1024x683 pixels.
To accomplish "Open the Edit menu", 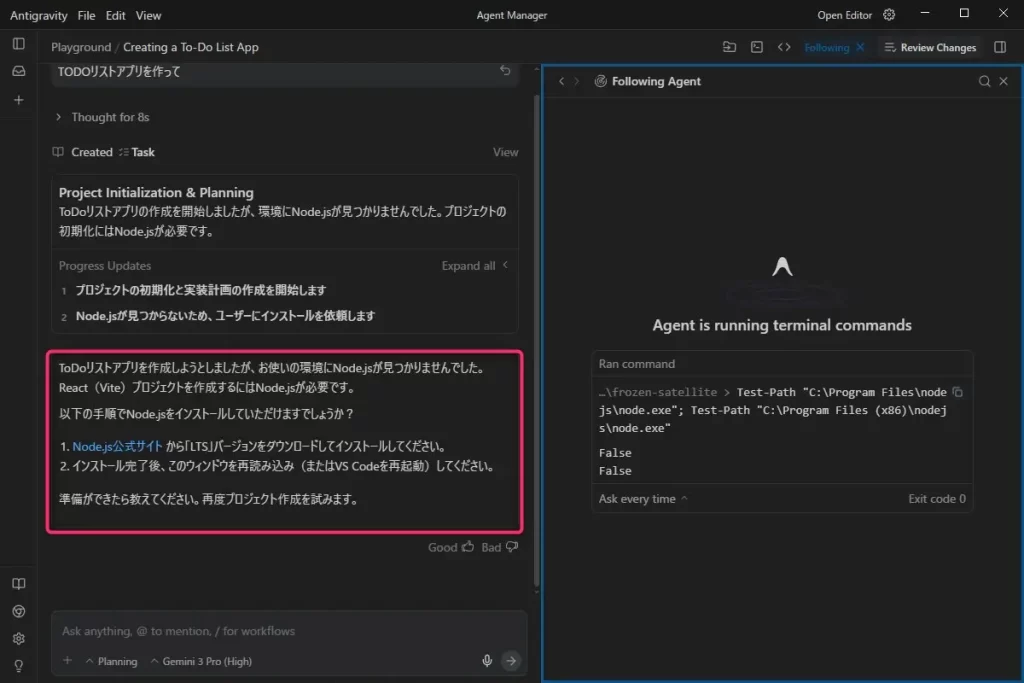I will pyautogui.click(x=116, y=15).
